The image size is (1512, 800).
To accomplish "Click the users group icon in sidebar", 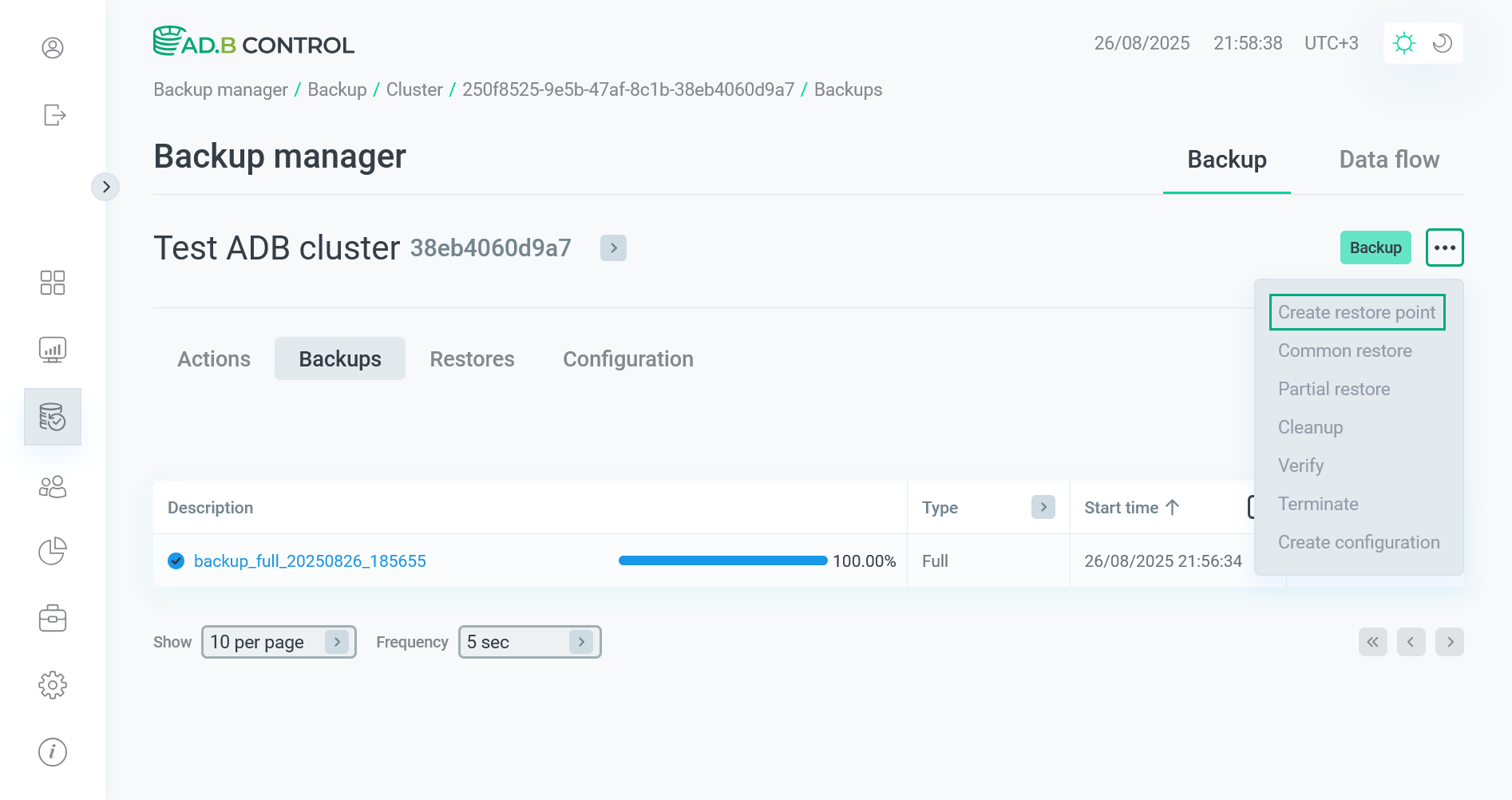I will 53,487.
